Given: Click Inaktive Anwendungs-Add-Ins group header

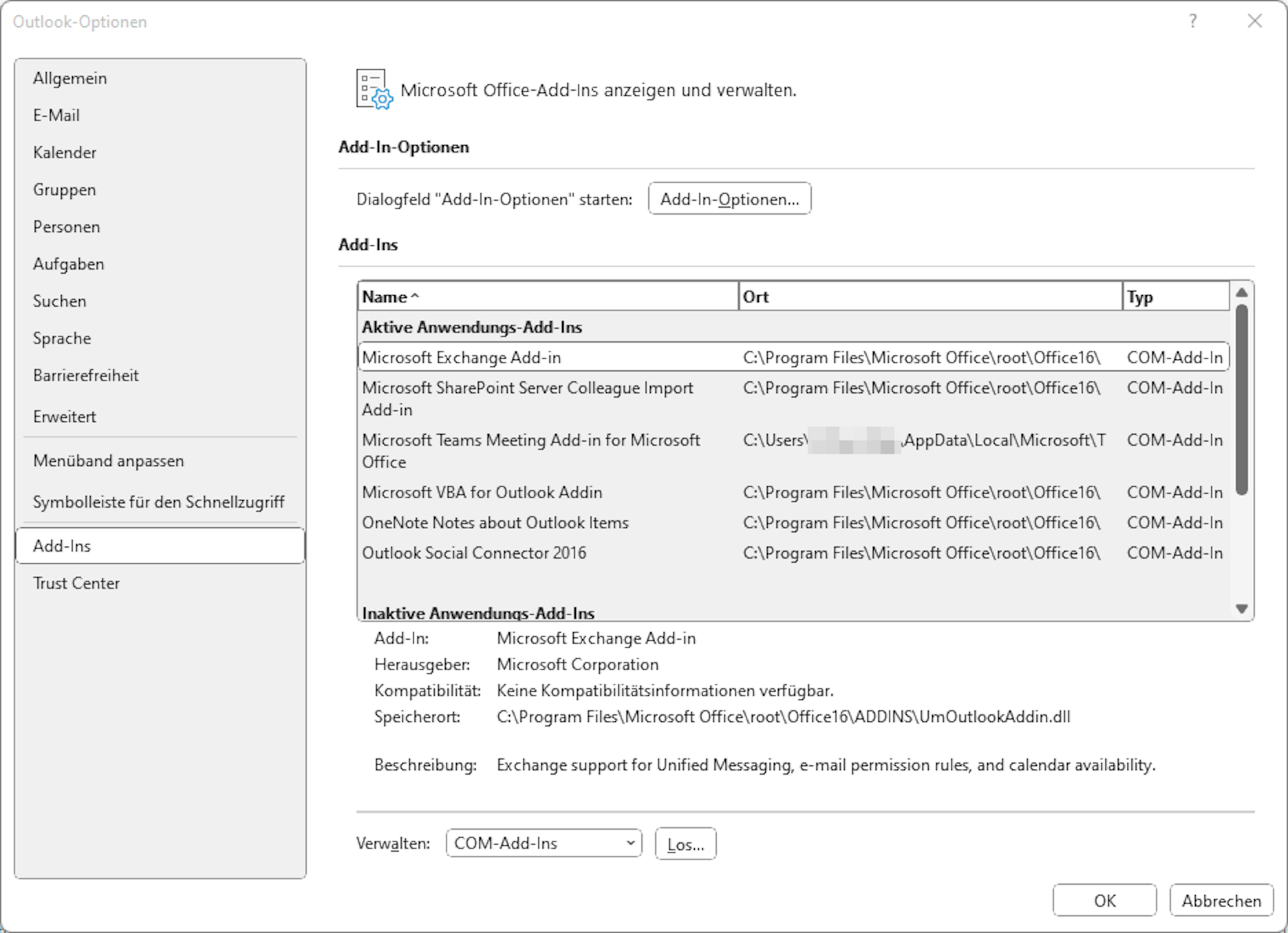Looking at the screenshot, I should pyautogui.click(x=478, y=612).
